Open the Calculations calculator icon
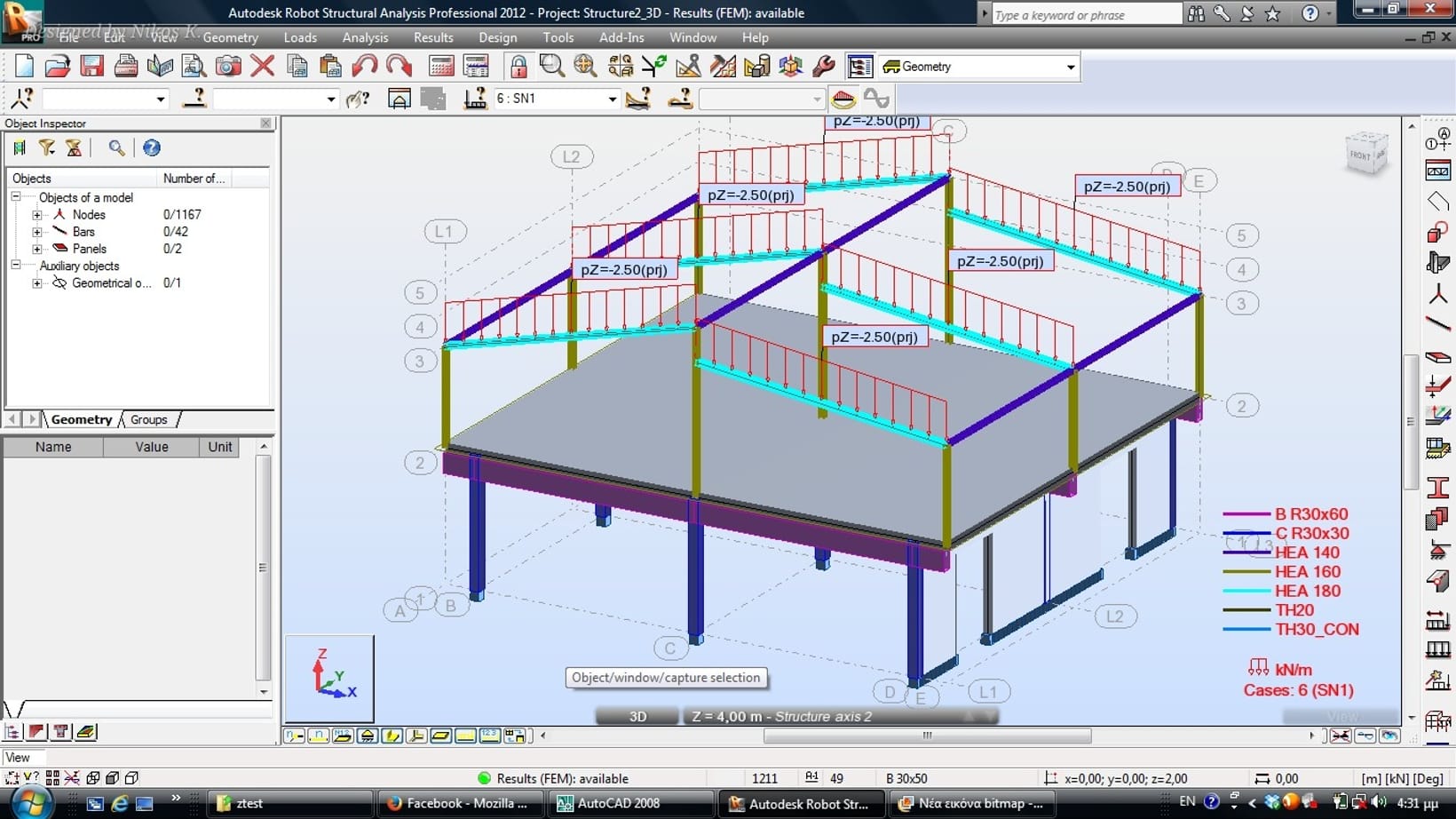The height and width of the screenshot is (819, 1456). pos(441,67)
